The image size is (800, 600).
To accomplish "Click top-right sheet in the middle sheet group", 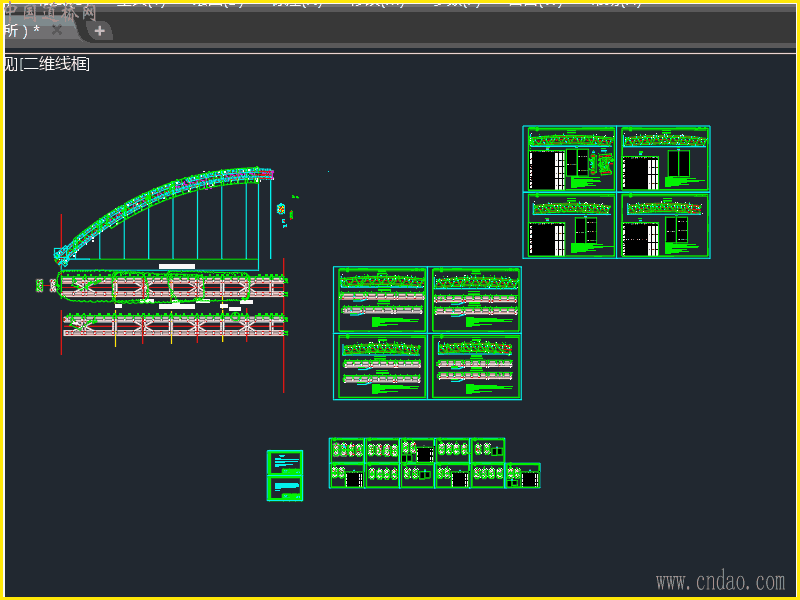I will pyautogui.click(x=475, y=299).
